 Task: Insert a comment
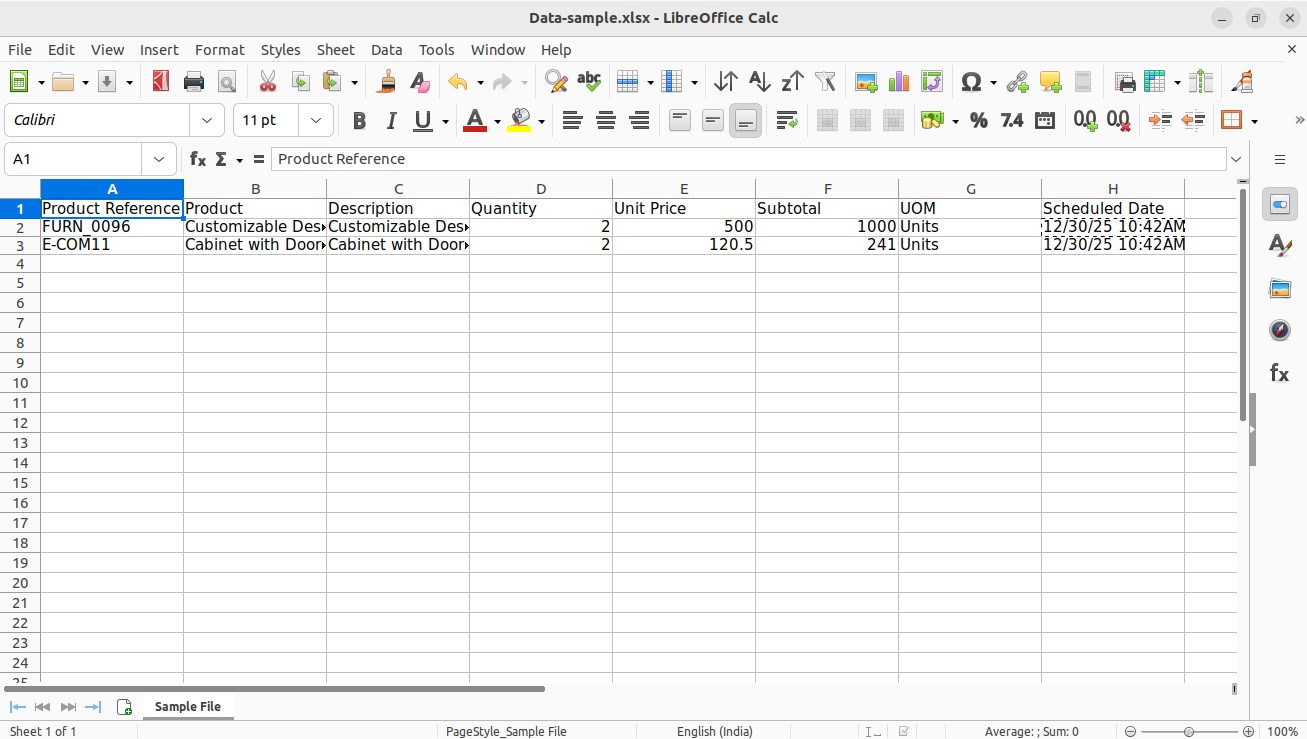pyautogui.click(x=1050, y=82)
